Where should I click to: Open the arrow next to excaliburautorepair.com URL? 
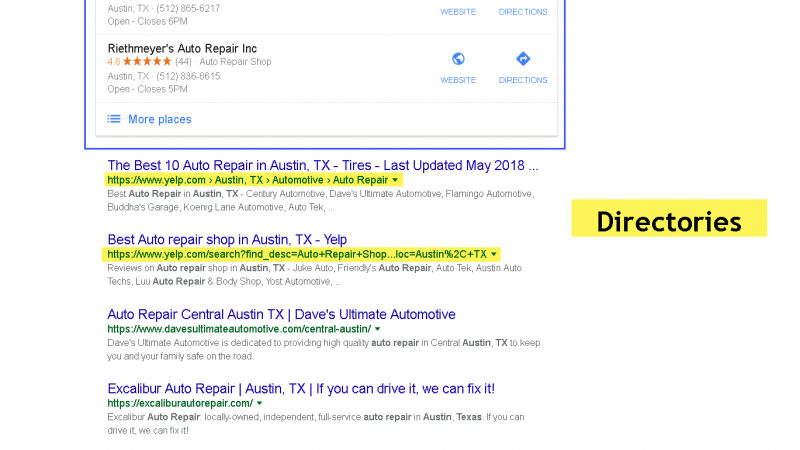coord(259,403)
